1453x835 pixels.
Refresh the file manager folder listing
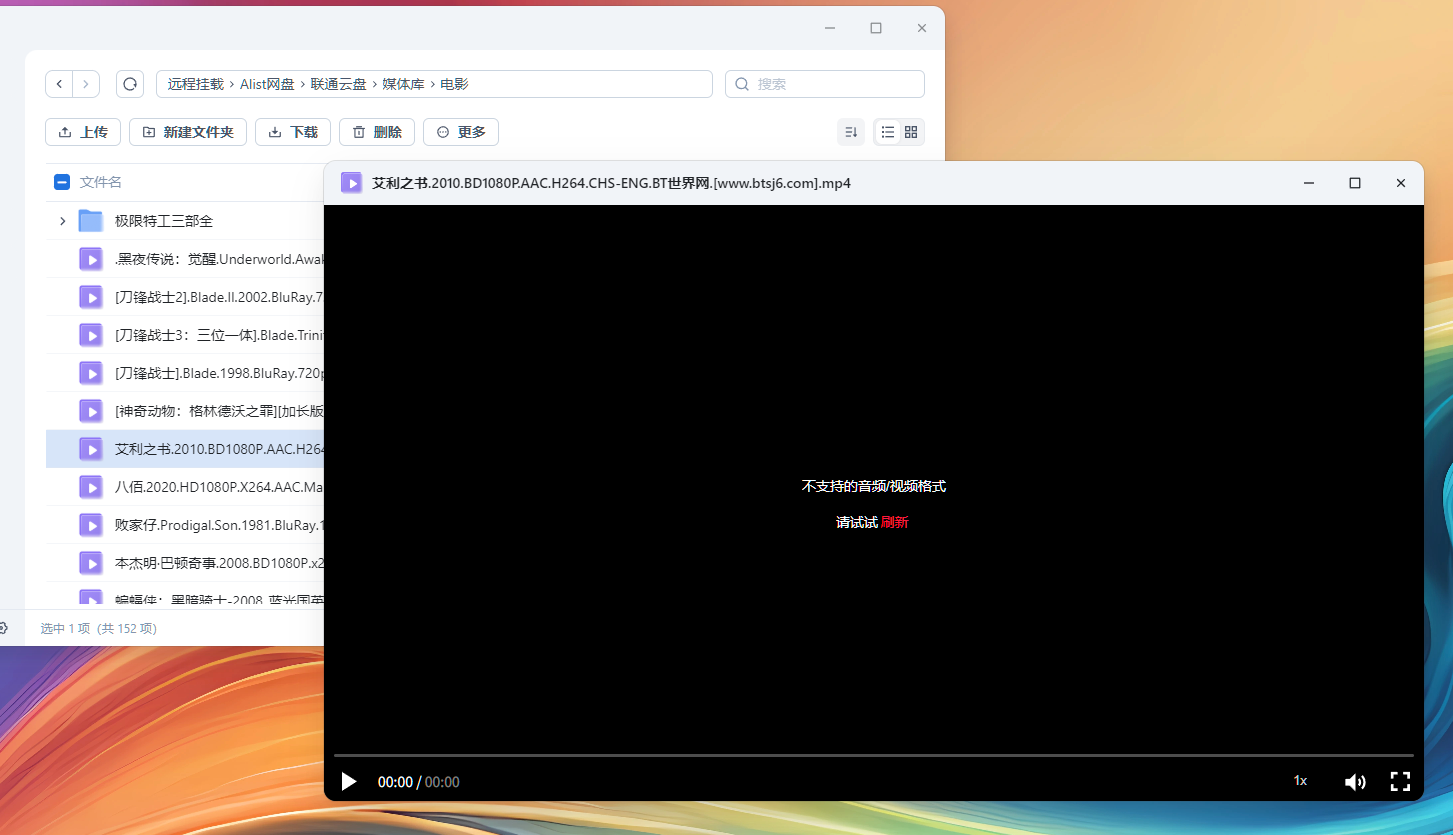[130, 84]
